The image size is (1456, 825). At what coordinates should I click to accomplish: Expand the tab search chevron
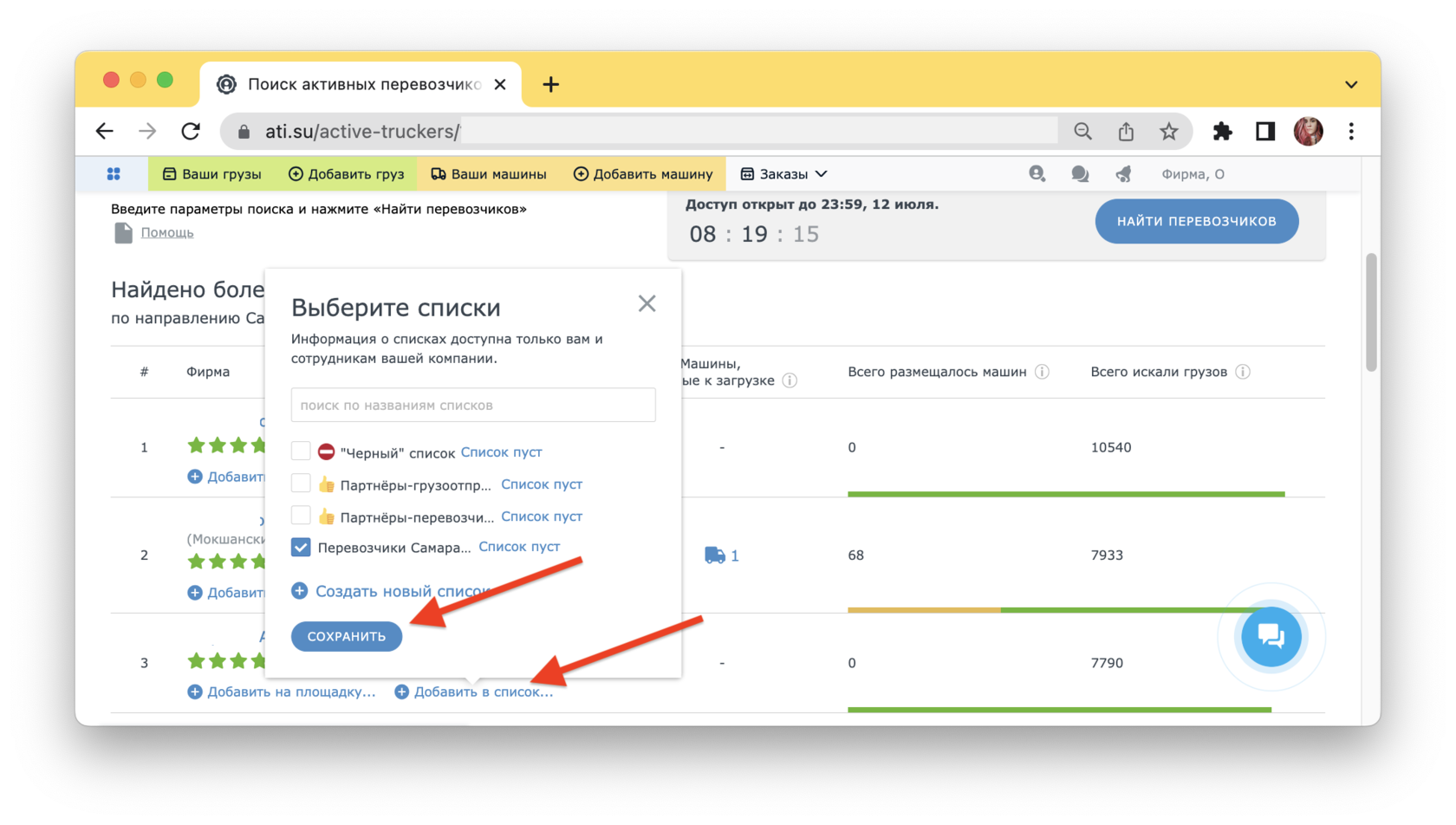[x=1351, y=84]
